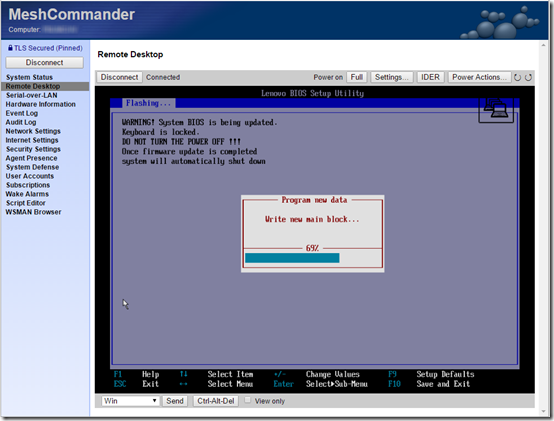Click 'Keyboard is locked.' line
The image size is (554, 421).
tap(160, 132)
